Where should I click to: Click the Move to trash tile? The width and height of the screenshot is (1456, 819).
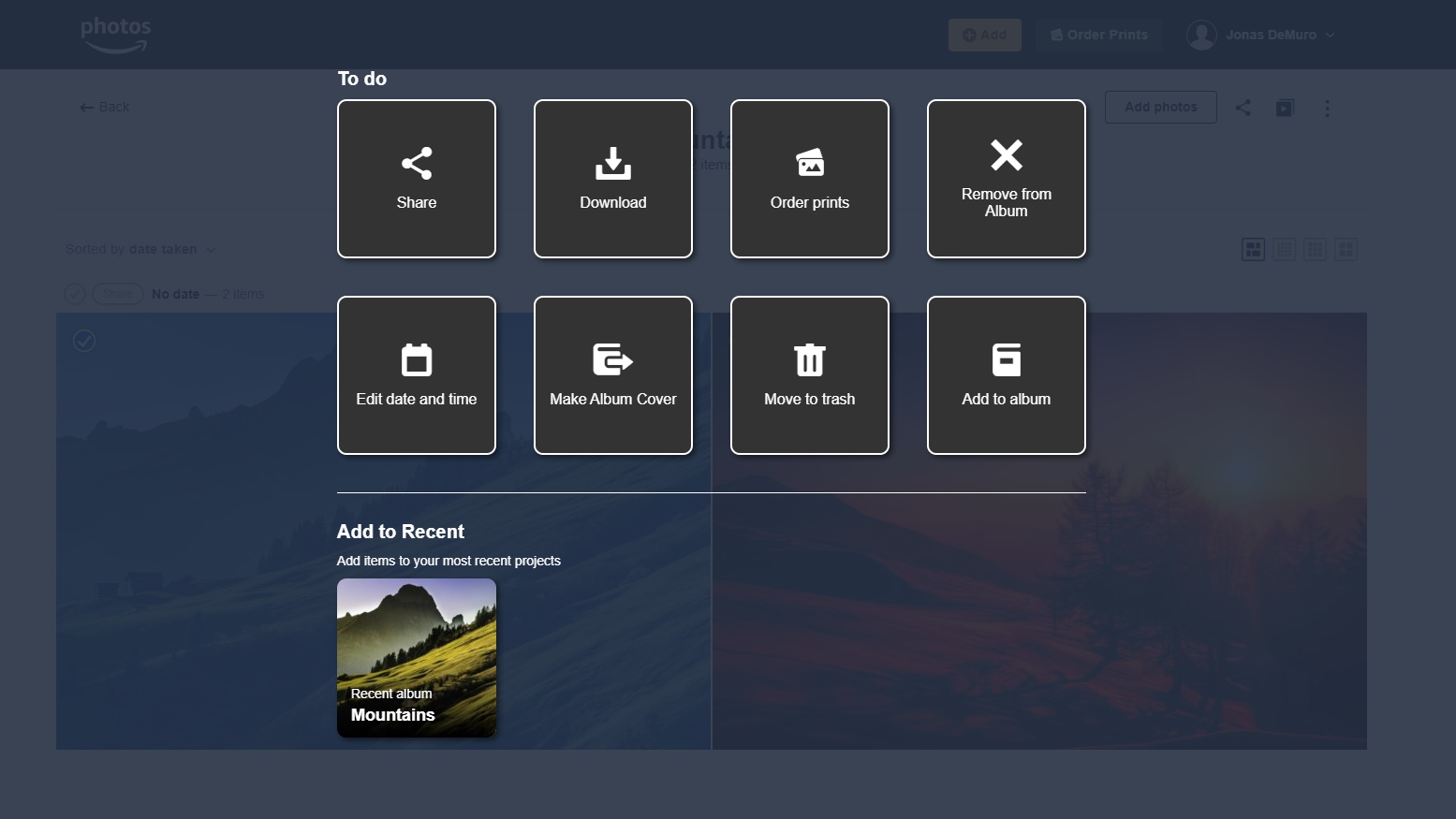tap(810, 375)
